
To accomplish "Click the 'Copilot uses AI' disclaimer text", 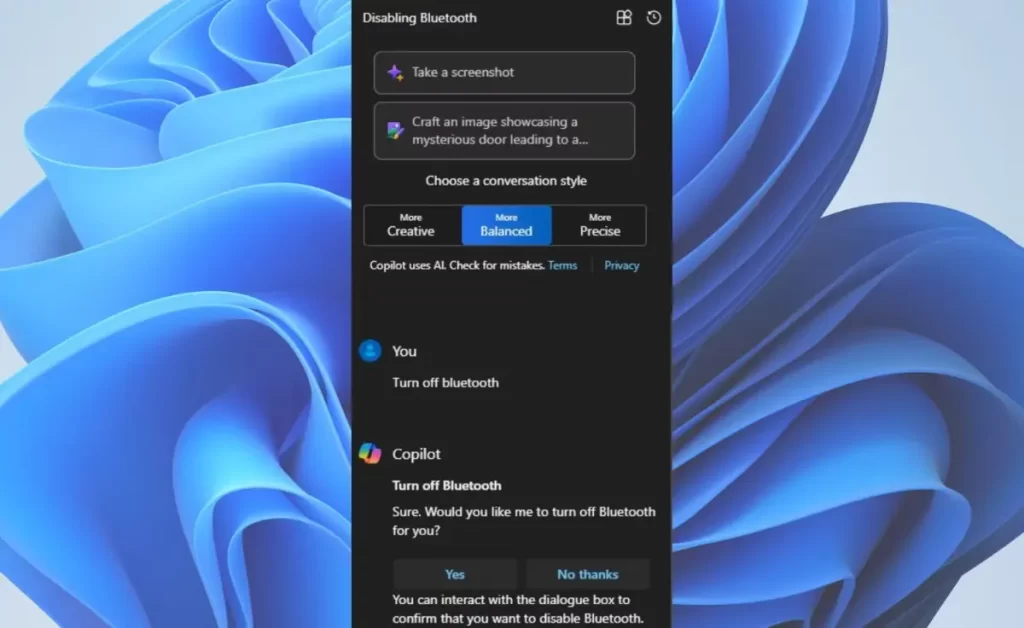I will [x=456, y=265].
